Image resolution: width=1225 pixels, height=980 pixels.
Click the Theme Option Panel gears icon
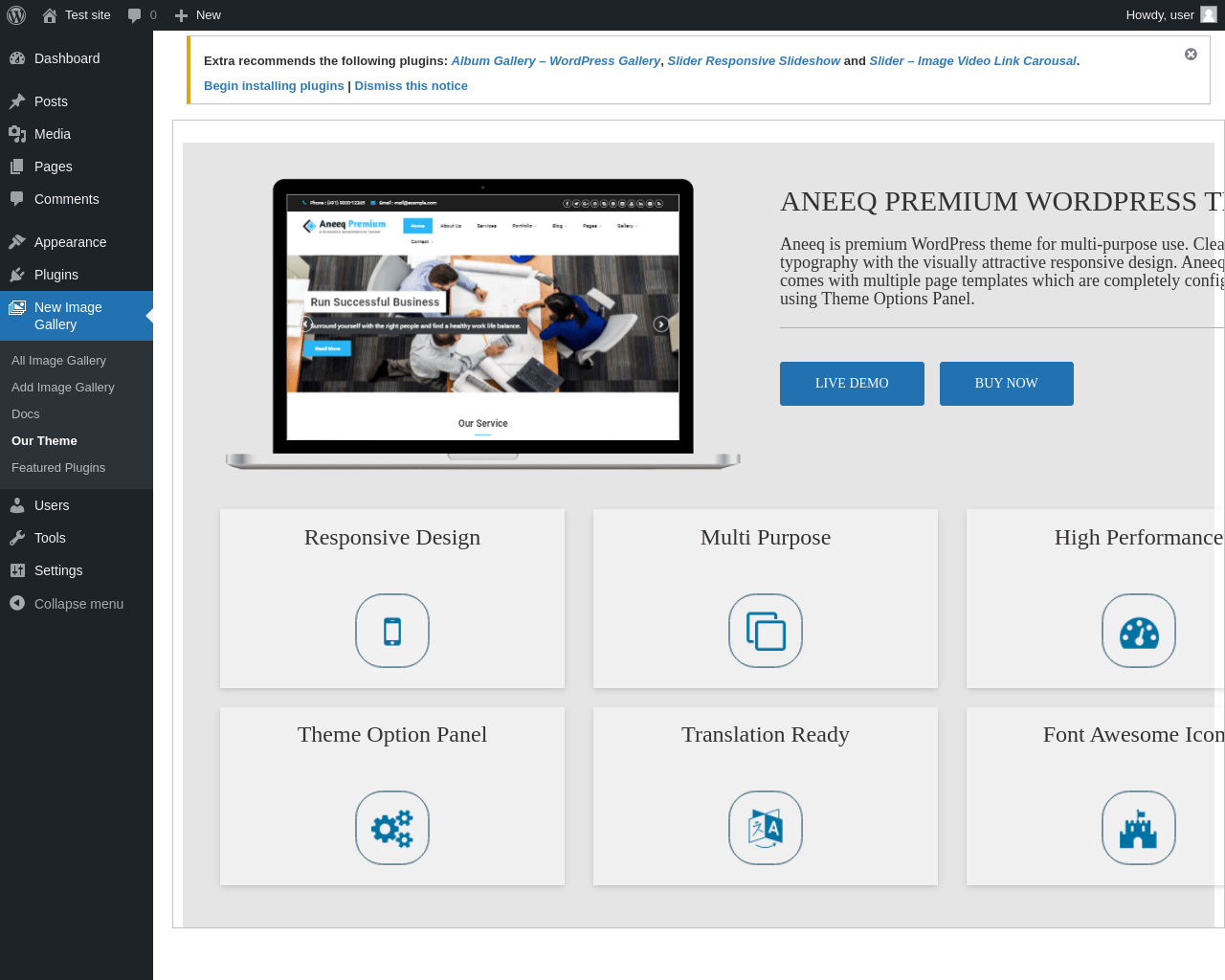pyautogui.click(x=392, y=828)
